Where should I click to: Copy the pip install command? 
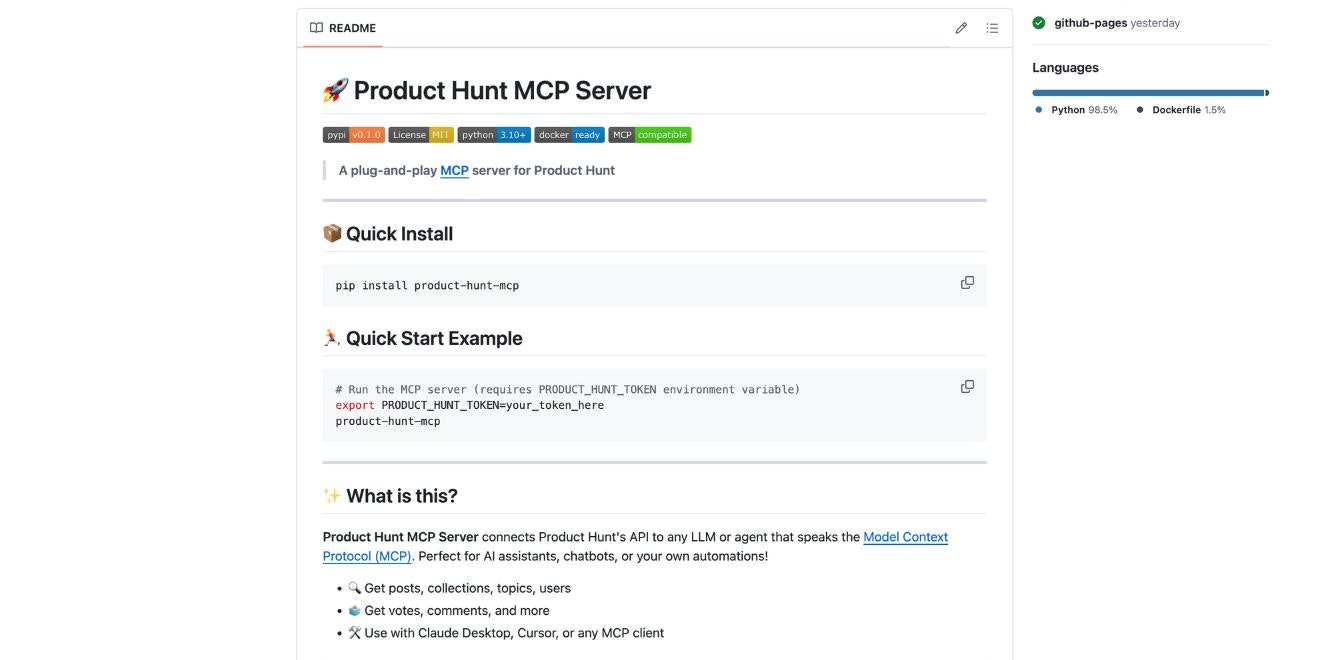point(966,282)
